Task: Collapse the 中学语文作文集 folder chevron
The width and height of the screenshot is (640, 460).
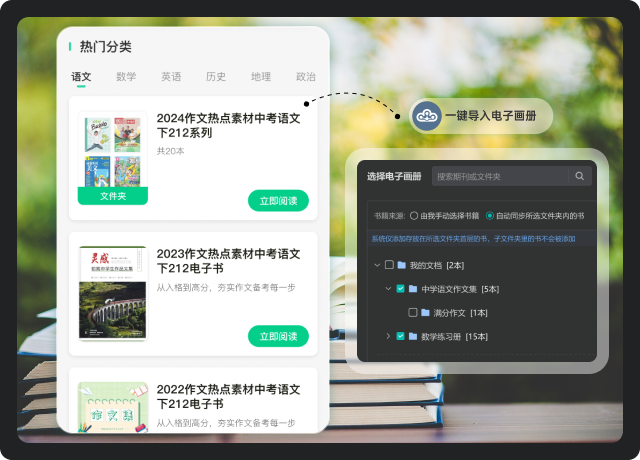Action: tap(388, 289)
